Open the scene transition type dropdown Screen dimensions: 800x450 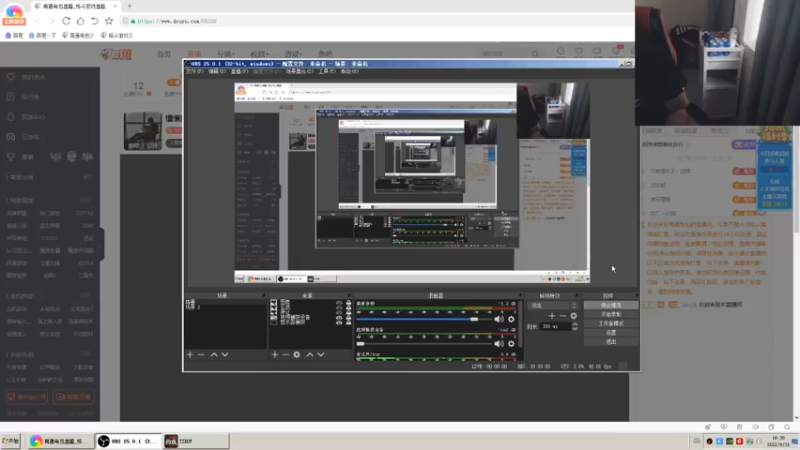[x=553, y=306]
